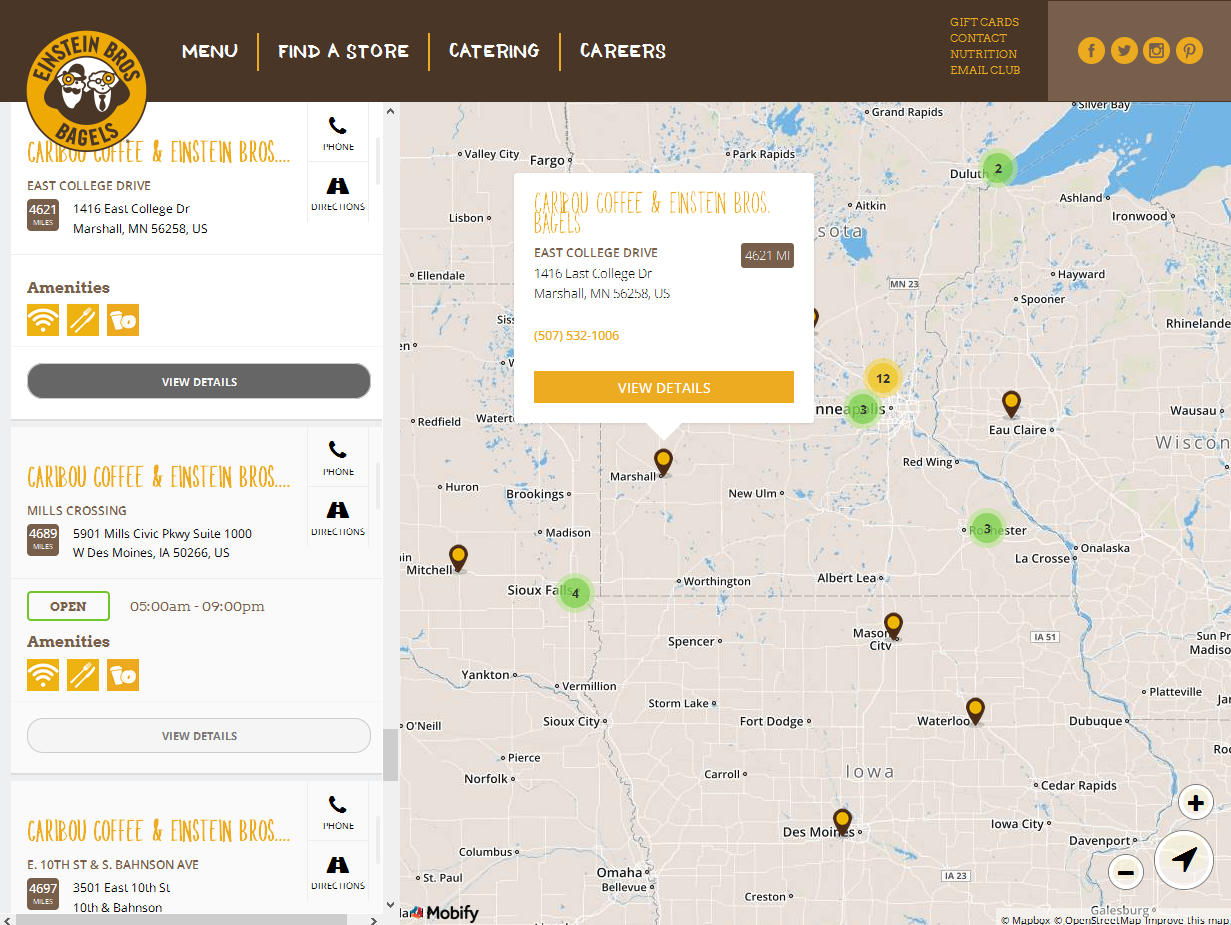View details for East College Drive in list
The image size is (1231, 925).
pos(199,381)
